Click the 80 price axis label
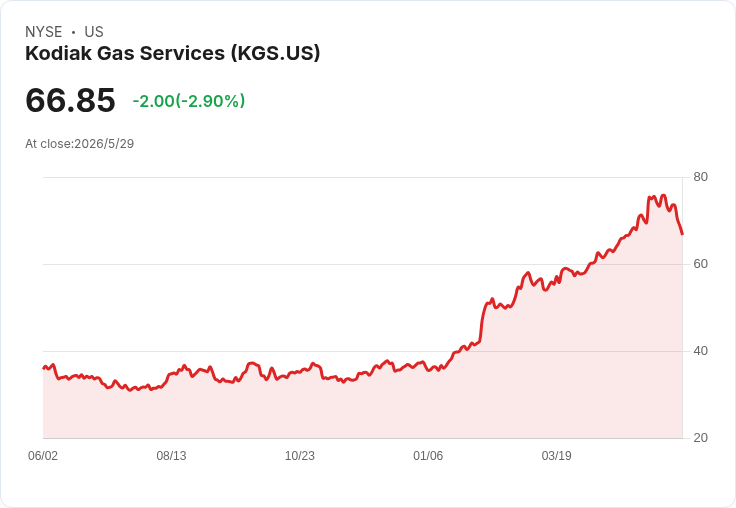Screen dimensions: 736x508 tap(700, 177)
